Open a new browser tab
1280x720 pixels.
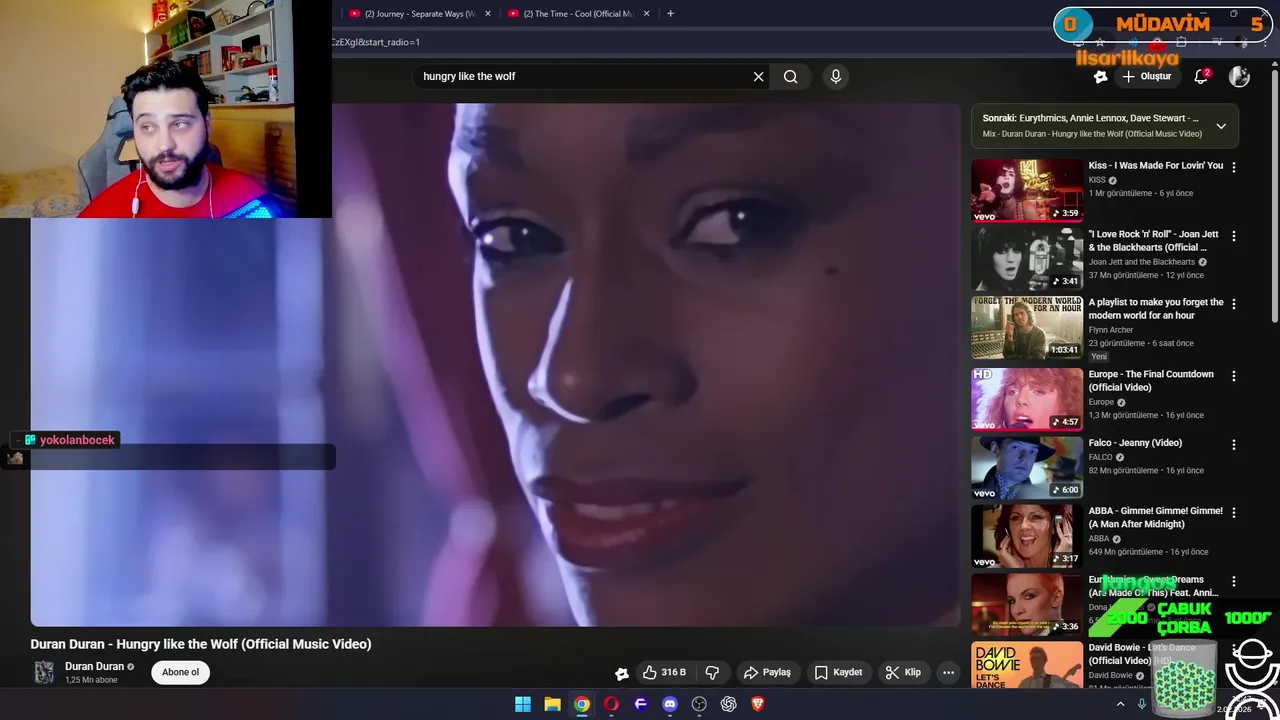670,14
